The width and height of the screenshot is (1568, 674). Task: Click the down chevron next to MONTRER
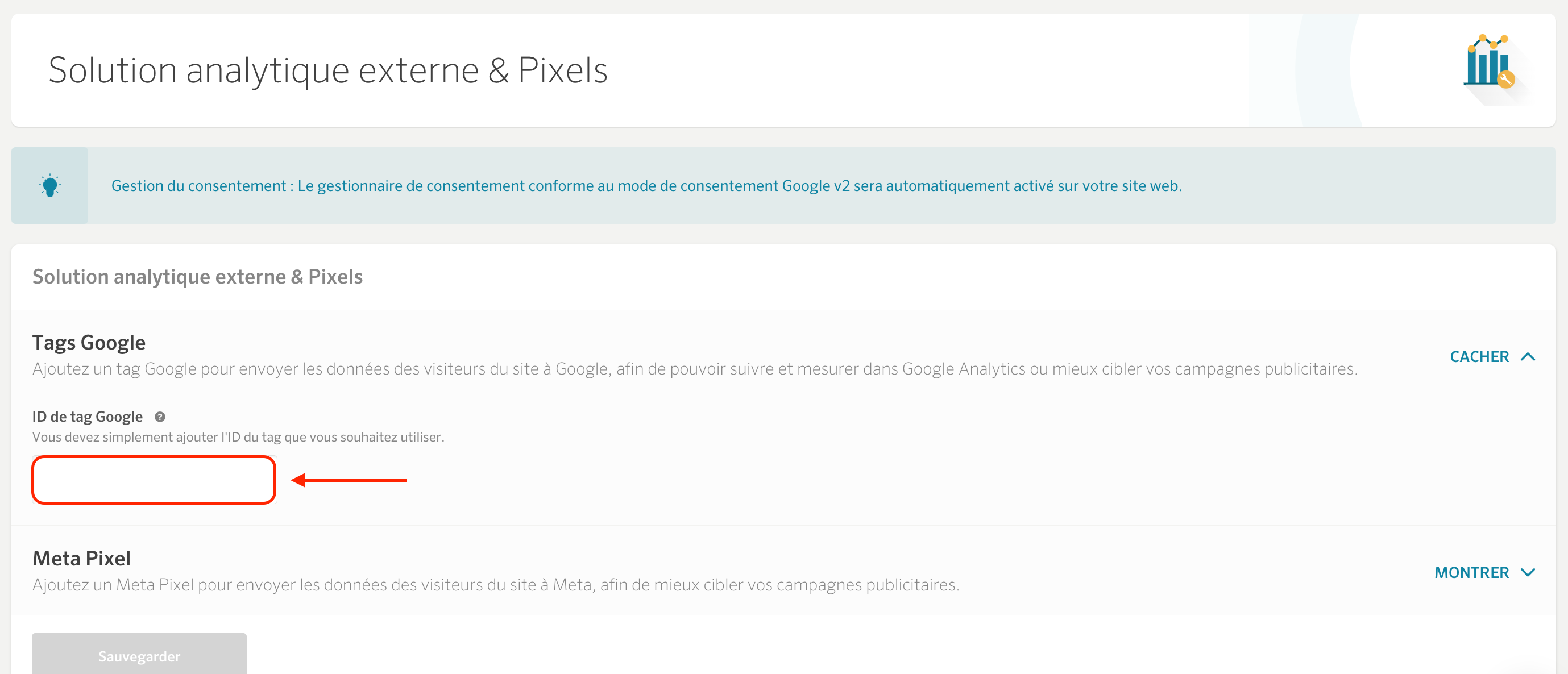[1528, 572]
